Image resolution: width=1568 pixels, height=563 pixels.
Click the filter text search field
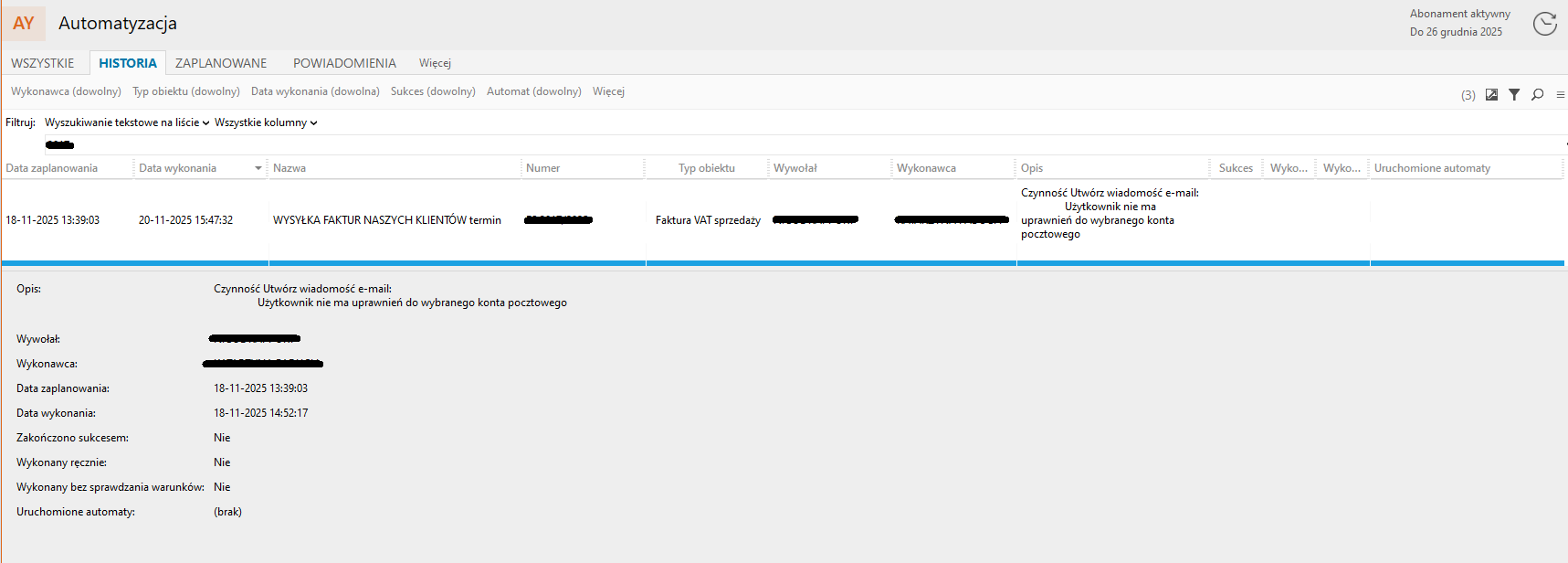(x=731, y=144)
